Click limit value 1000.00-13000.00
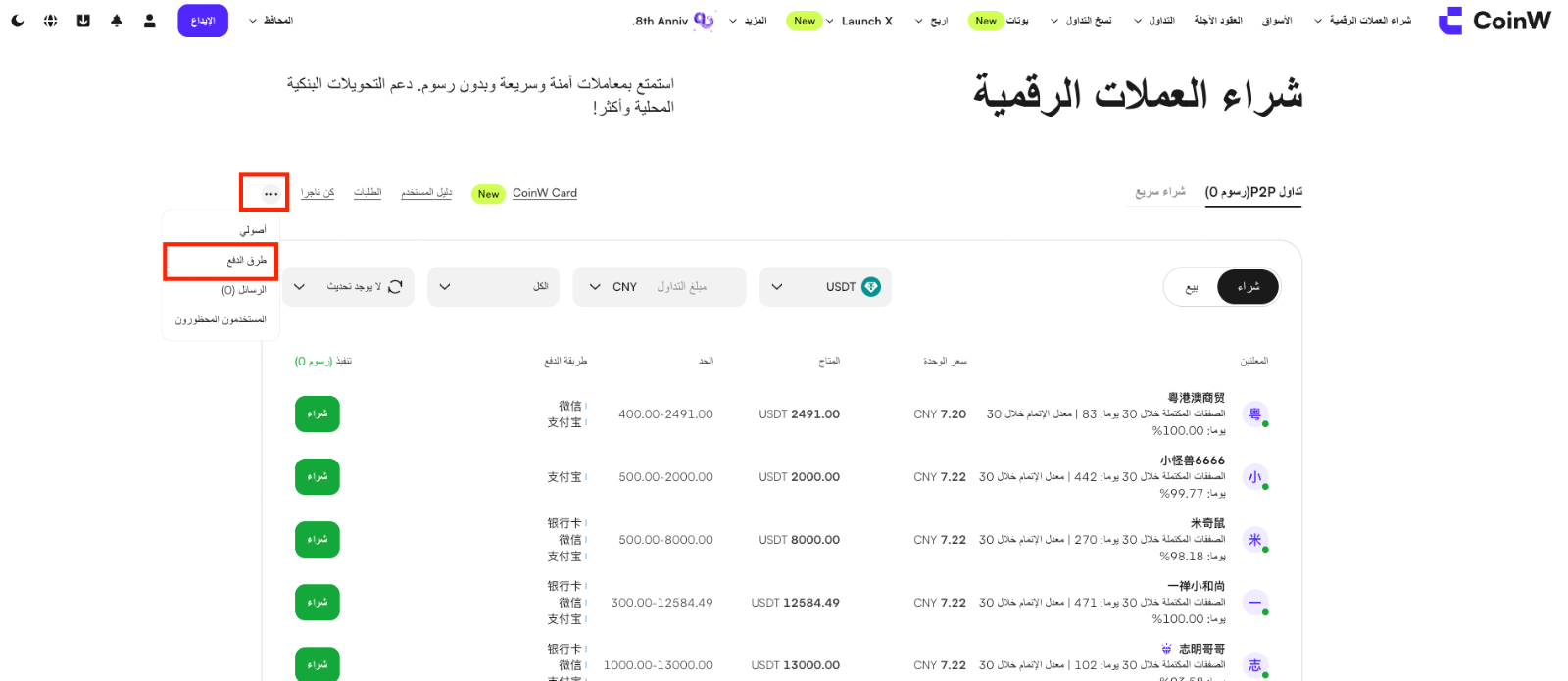The height and width of the screenshot is (681, 1568). (x=658, y=665)
